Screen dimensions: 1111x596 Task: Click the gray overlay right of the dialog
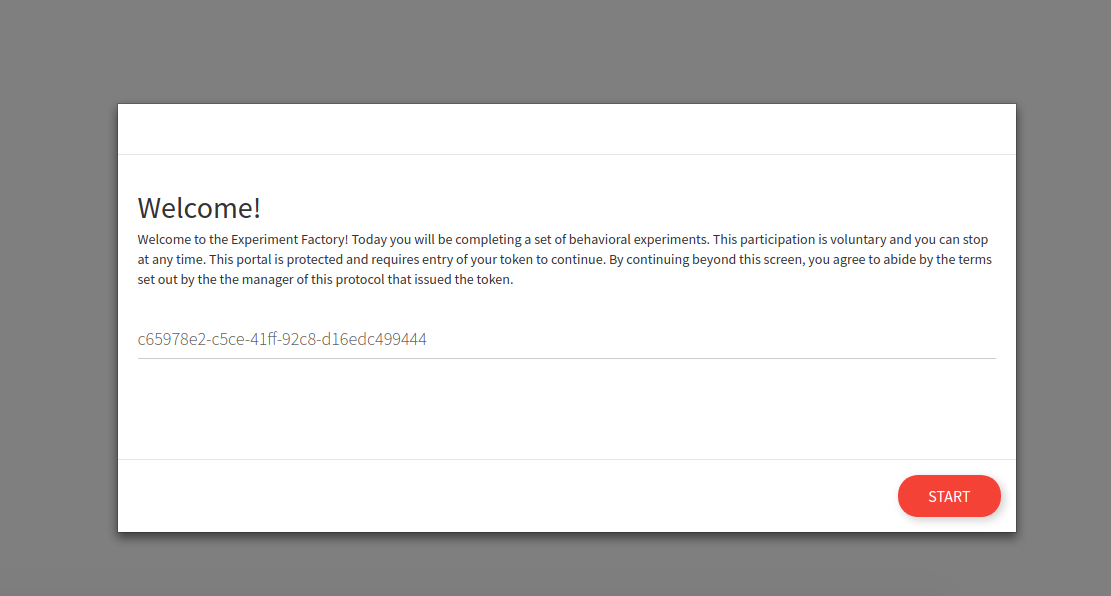tap(1064, 317)
